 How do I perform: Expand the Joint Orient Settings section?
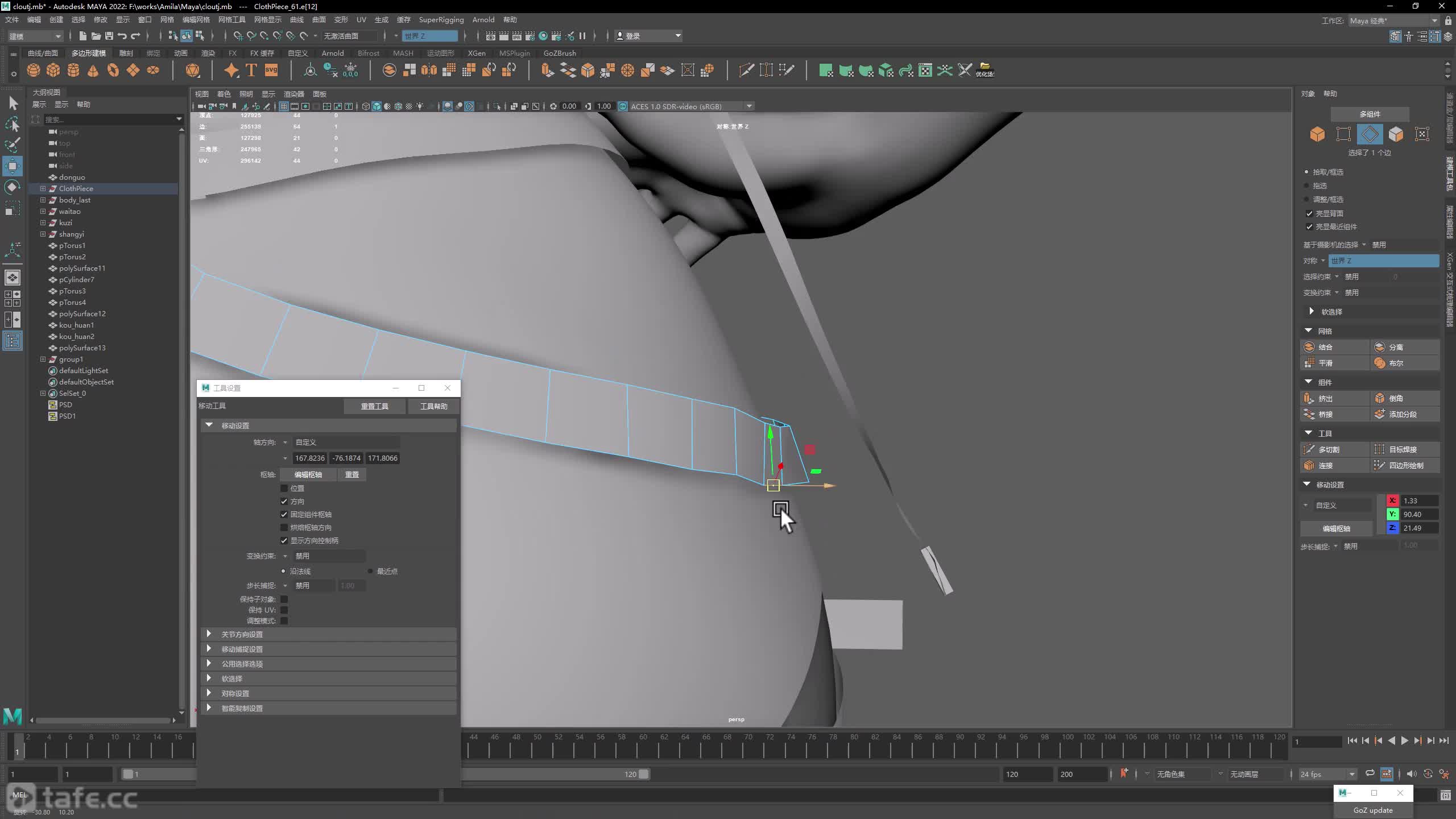coord(209,634)
